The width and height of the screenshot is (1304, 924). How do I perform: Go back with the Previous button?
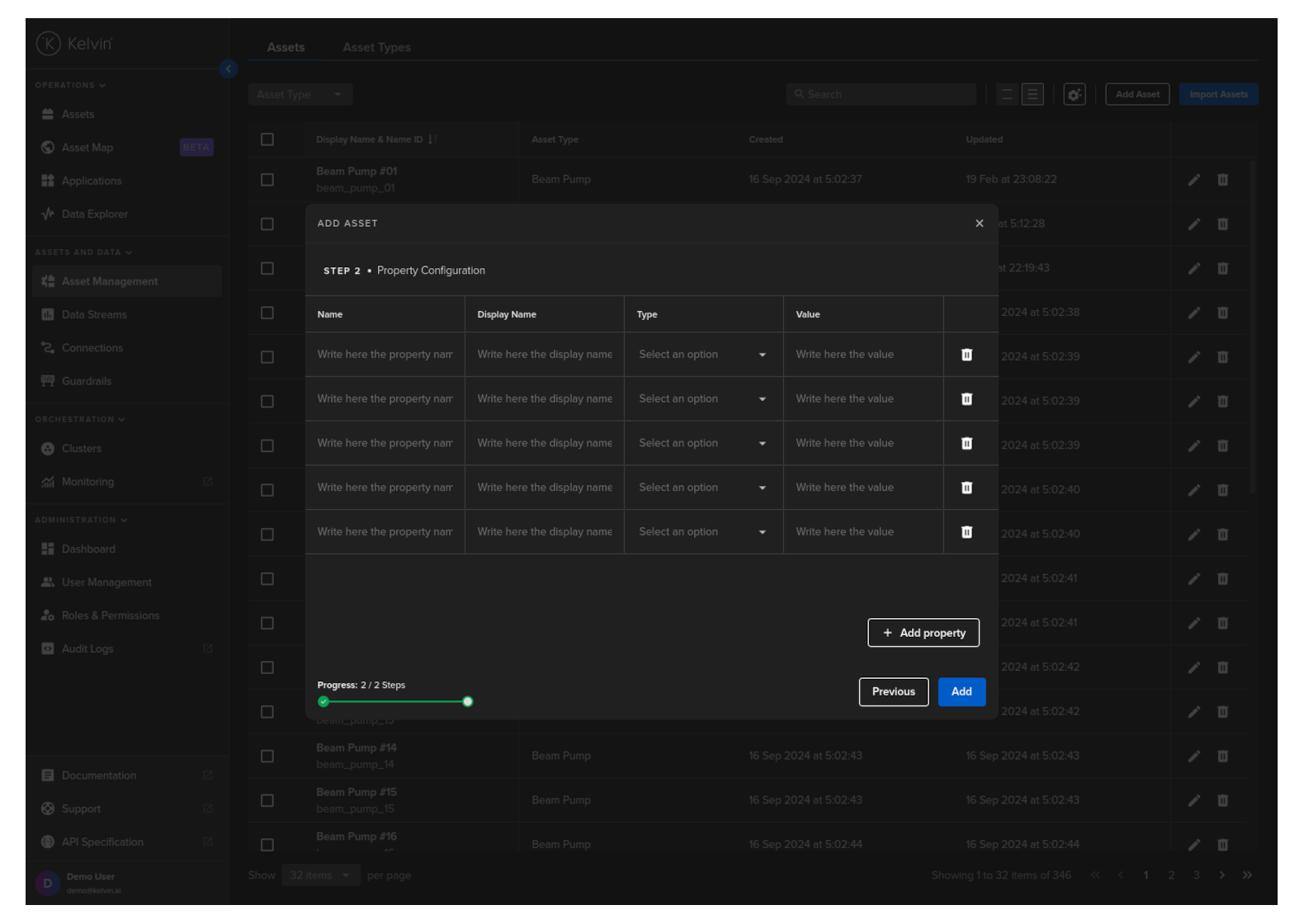[893, 692]
